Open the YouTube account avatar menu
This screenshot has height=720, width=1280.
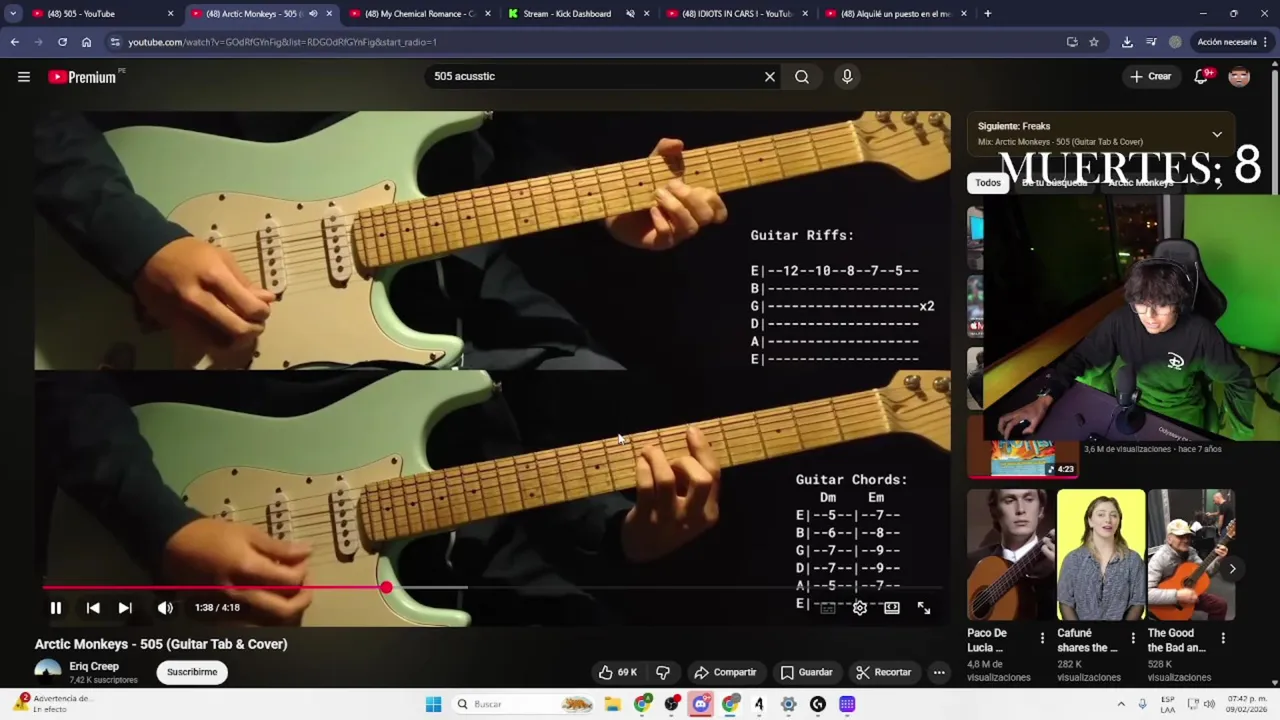1239,77
